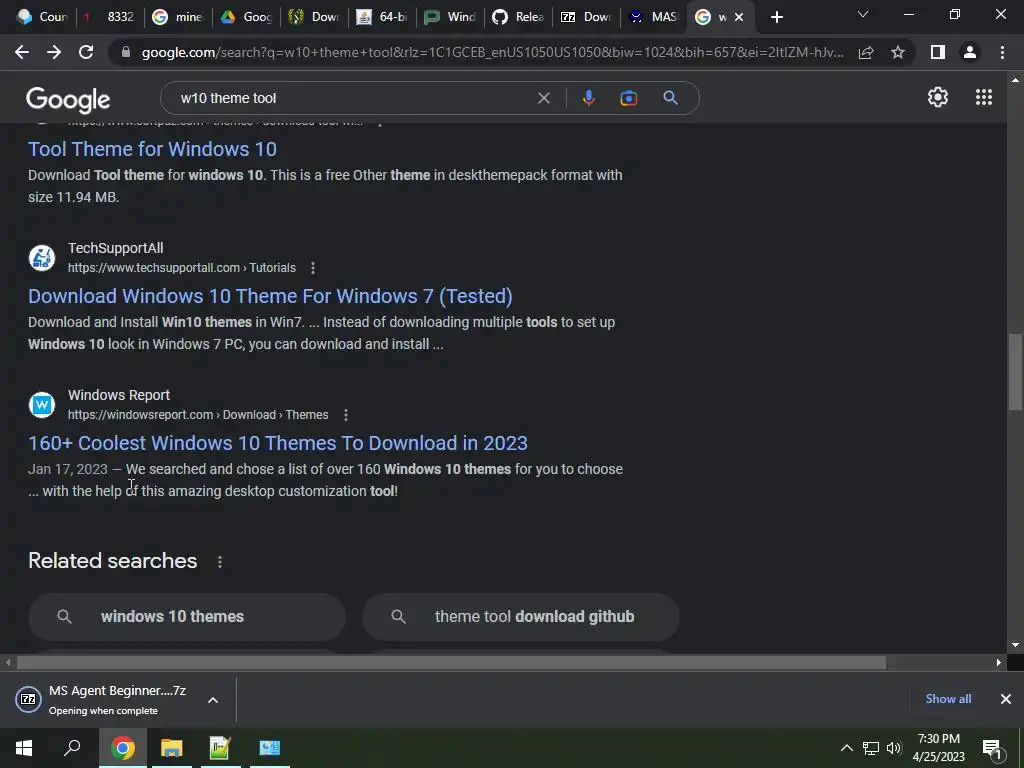Switch to the Coun browser tab
This screenshot has height=768, width=1024.
pos(42,17)
